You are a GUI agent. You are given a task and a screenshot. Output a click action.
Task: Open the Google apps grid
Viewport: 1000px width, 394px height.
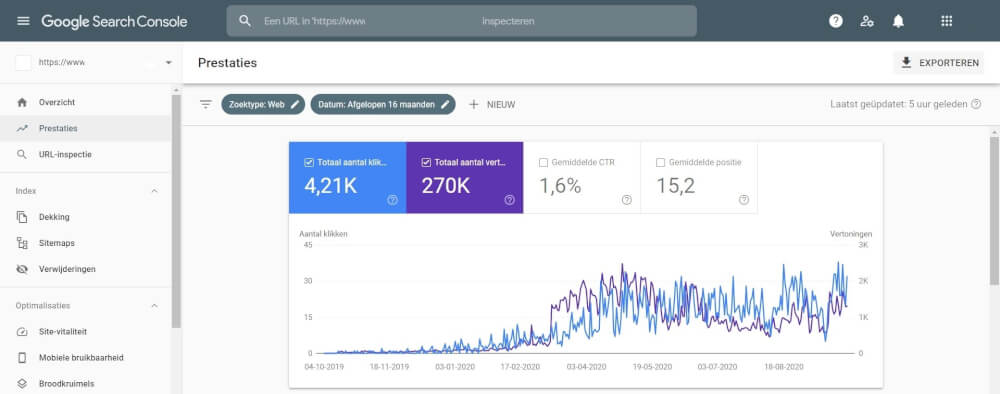946,21
